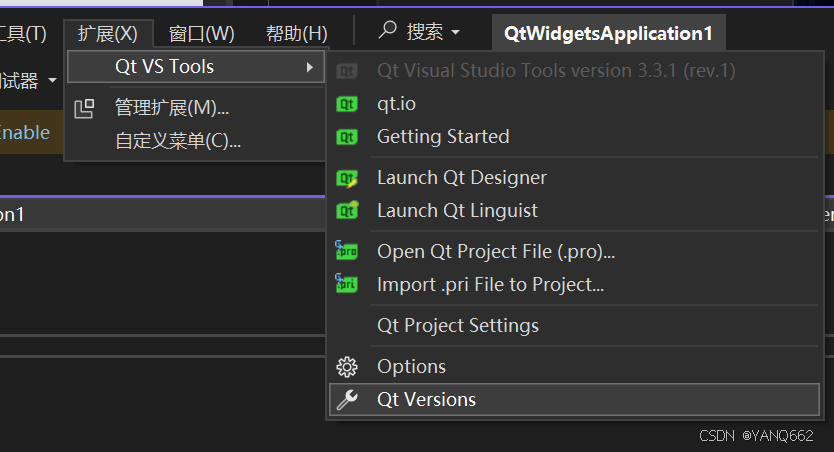The width and height of the screenshot is (834, 452).
Task: Select Qt Versions menu entry
Action: point(574,400)
